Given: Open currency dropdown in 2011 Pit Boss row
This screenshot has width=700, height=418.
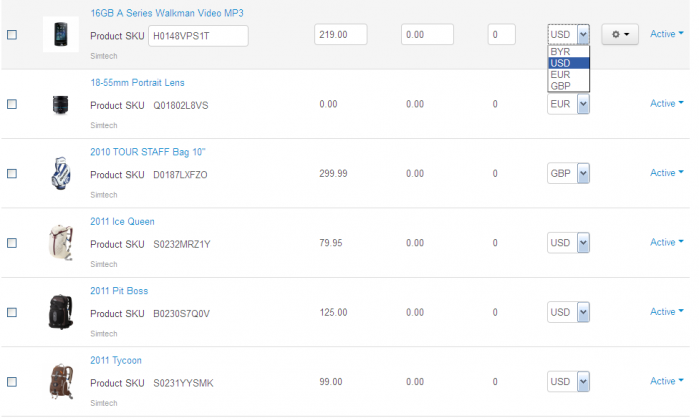Looking at the screenshot, I should tap(568, 312).
